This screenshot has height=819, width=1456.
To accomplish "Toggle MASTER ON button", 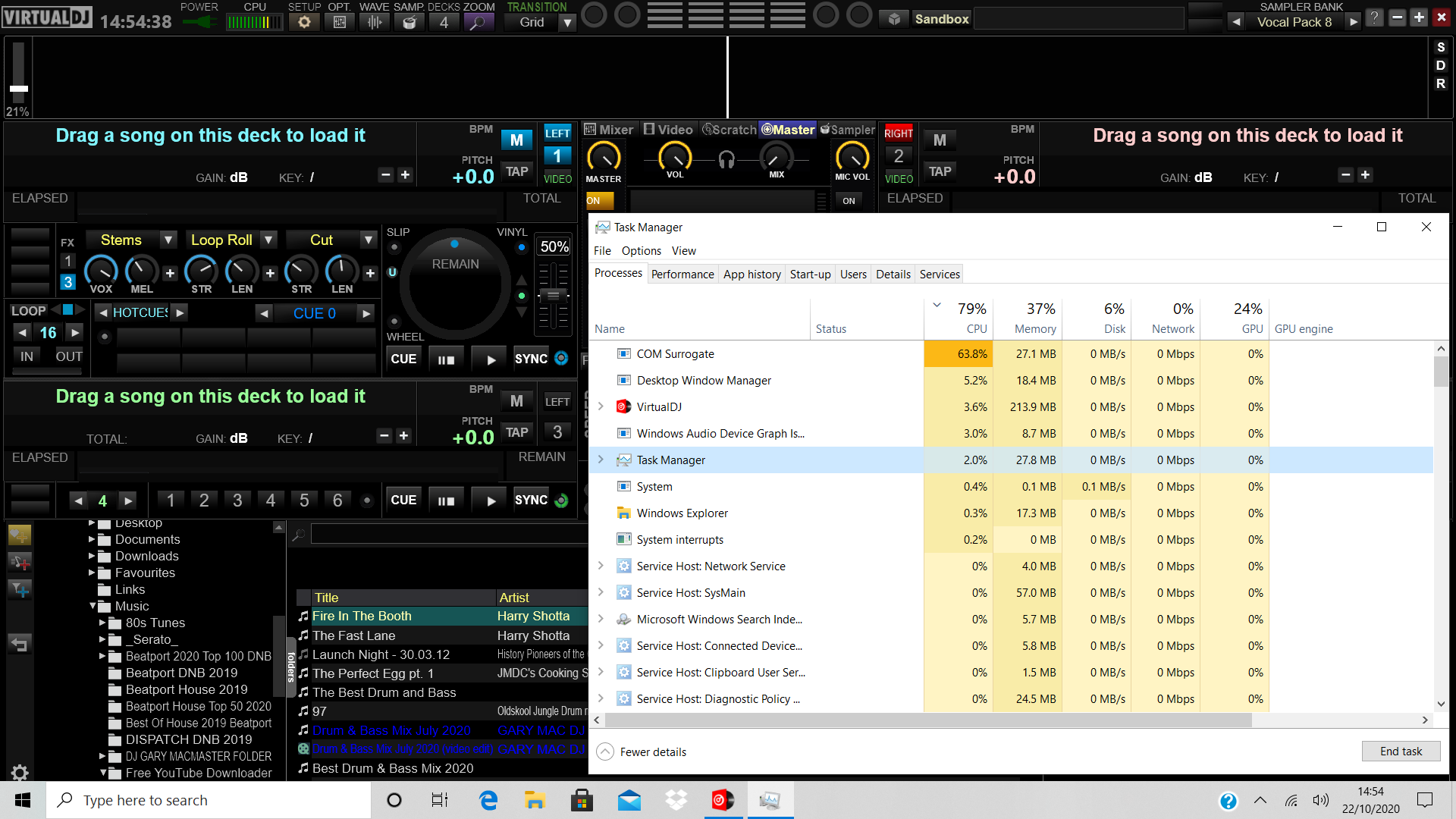I will pos(599,201).
